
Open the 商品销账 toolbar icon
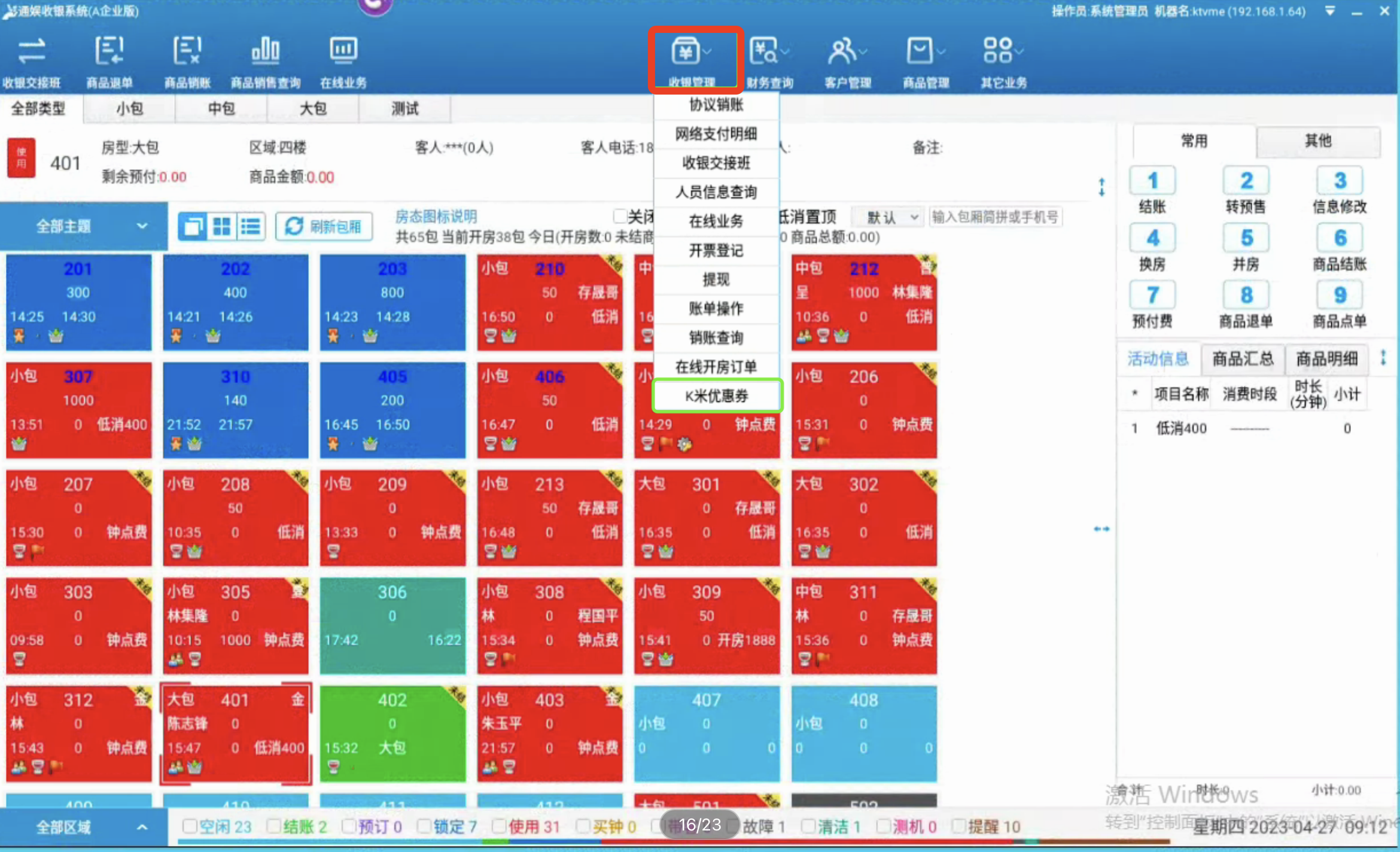(x=187, y=62)
